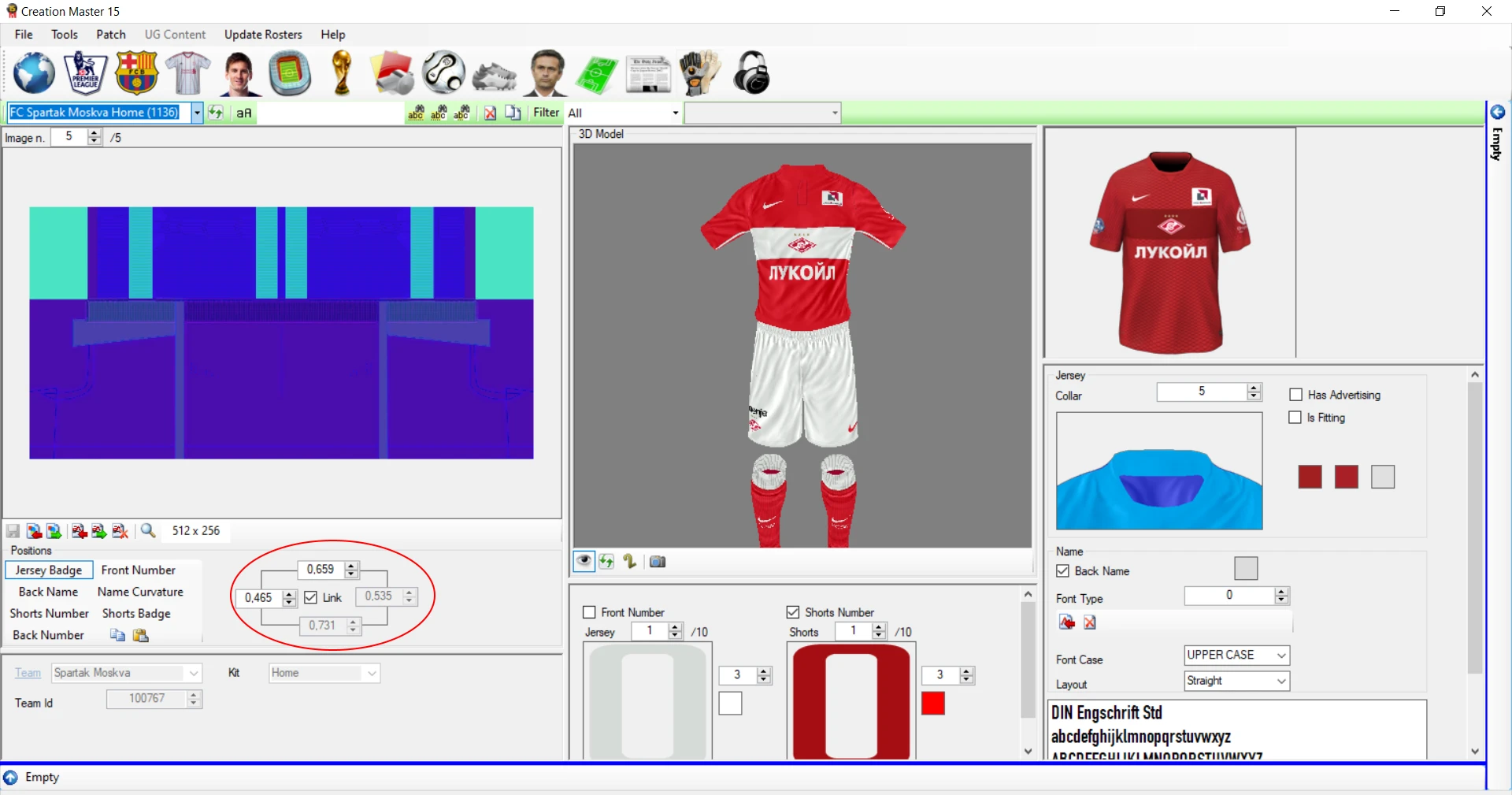This screenshot has height=795, width=1512.
Task: Open the Player editor face icon
Action: pyautogui.click(x=239, y=73)
